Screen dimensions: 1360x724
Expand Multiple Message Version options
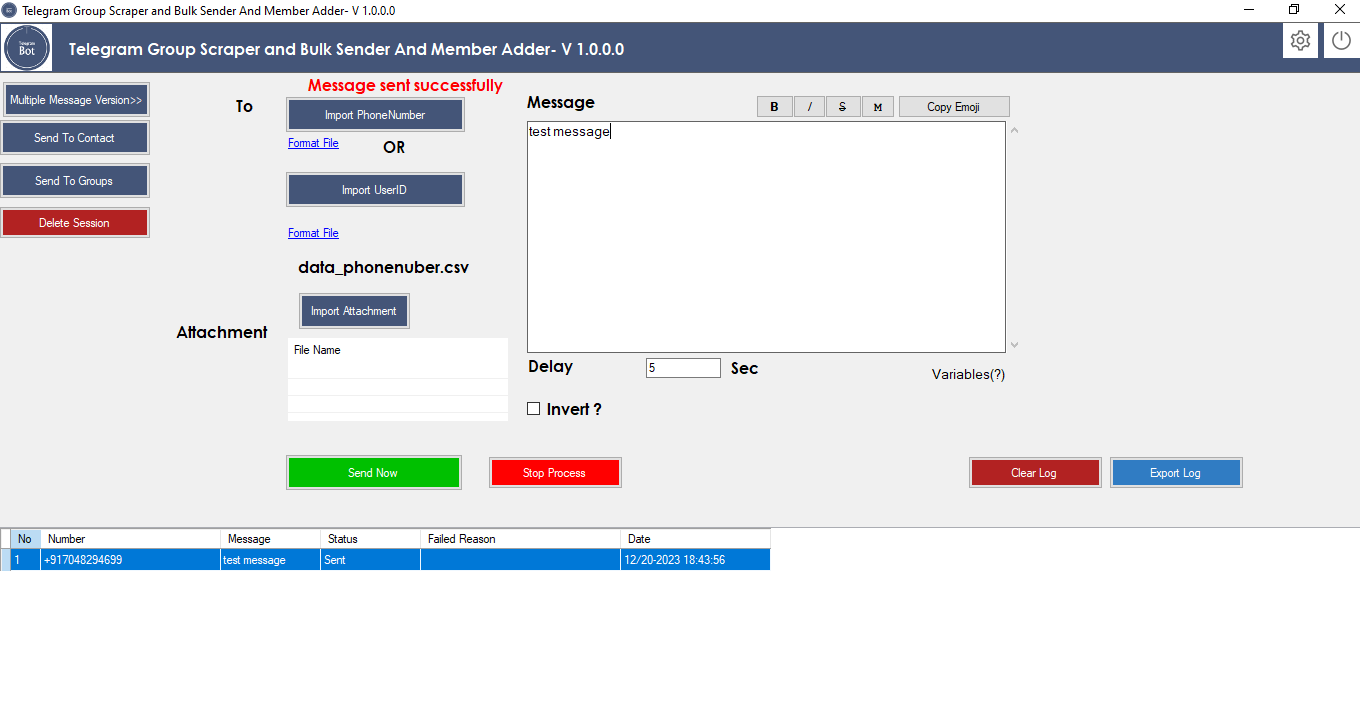[75, 99]
